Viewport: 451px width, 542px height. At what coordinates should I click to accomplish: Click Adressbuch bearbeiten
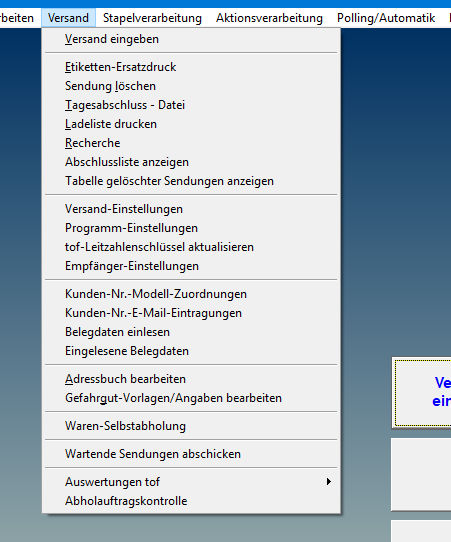tap(191, 379)
